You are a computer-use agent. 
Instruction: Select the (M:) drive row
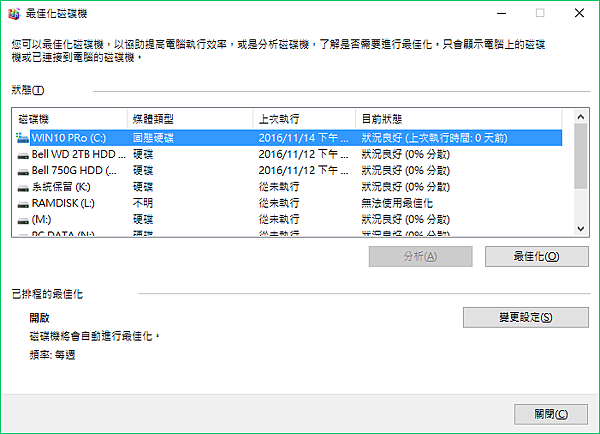pyautogui.click(x=289, y=220)
